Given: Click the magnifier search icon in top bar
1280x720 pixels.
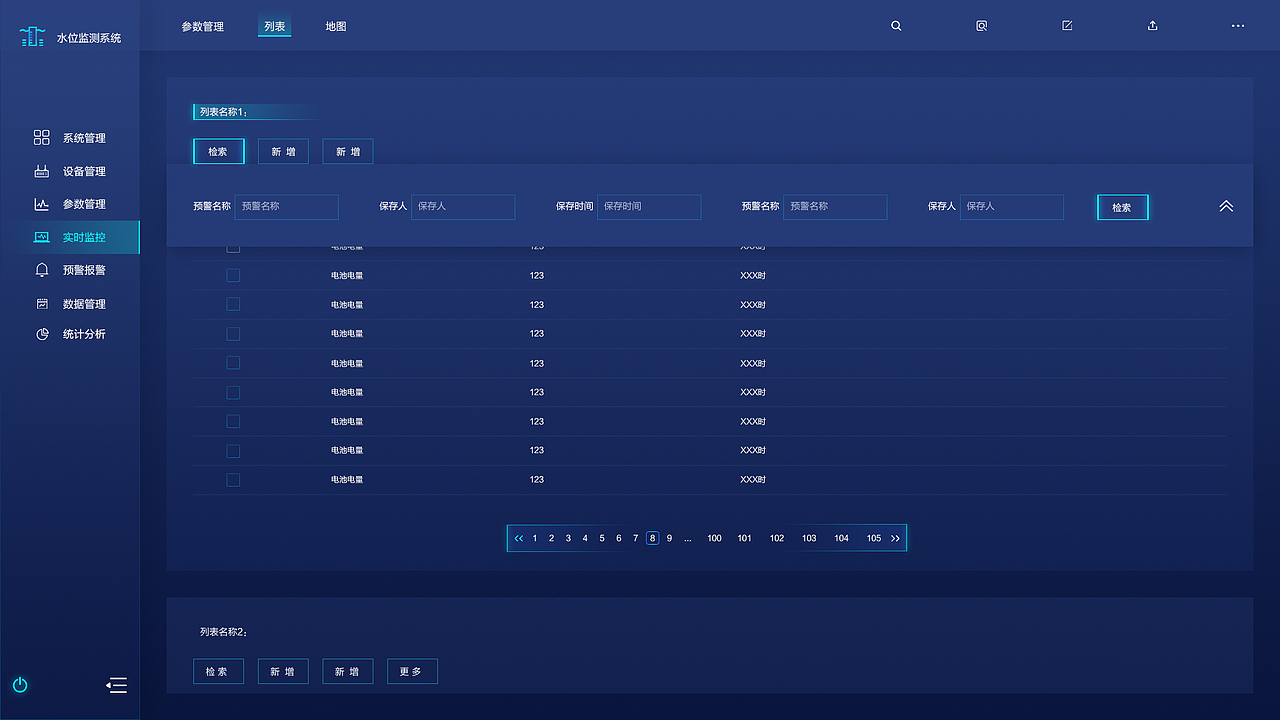Looking at the screenshot, I should point(896,26).
